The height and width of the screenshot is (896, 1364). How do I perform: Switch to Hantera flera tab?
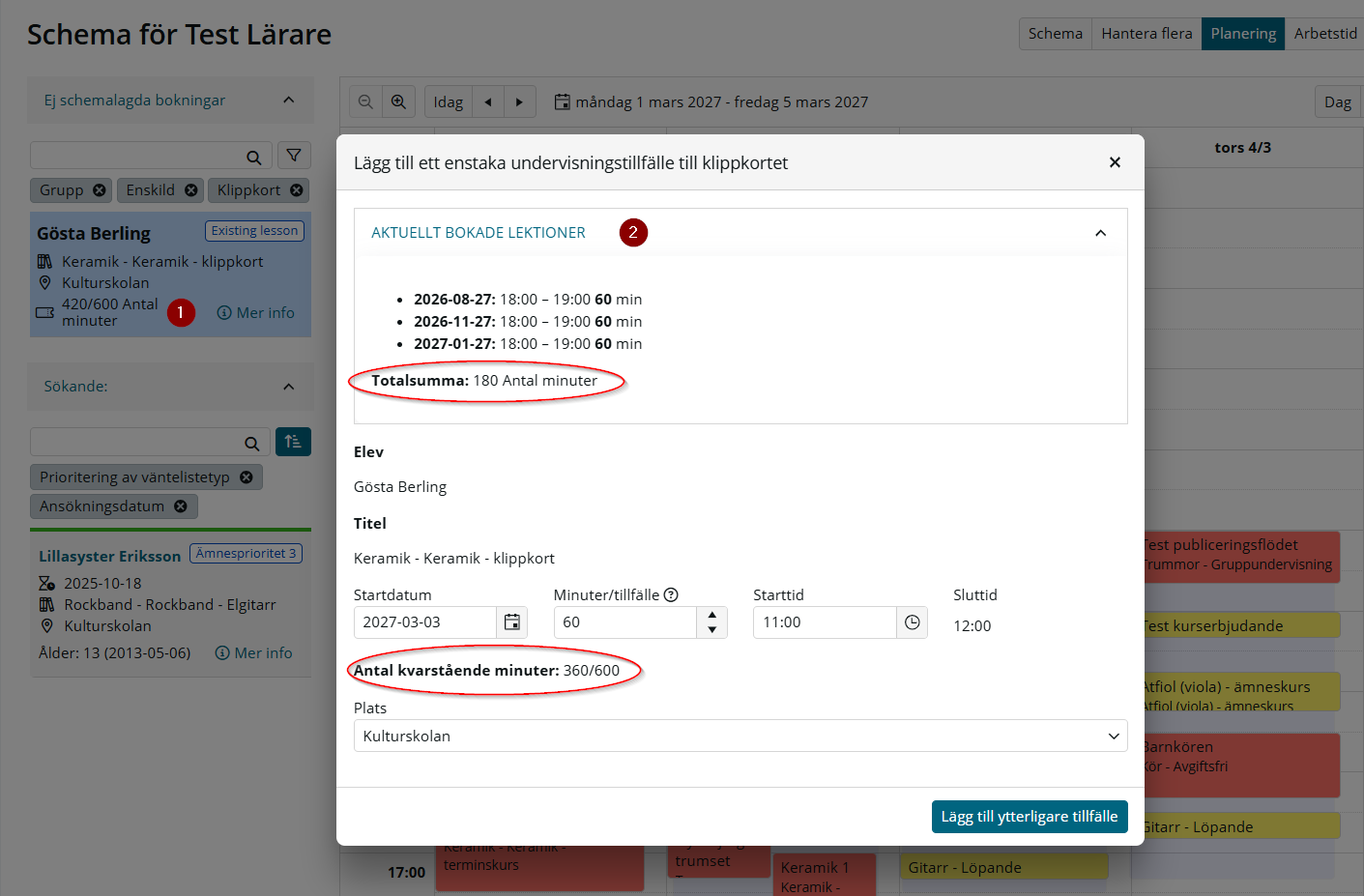tap(1146, 34)
